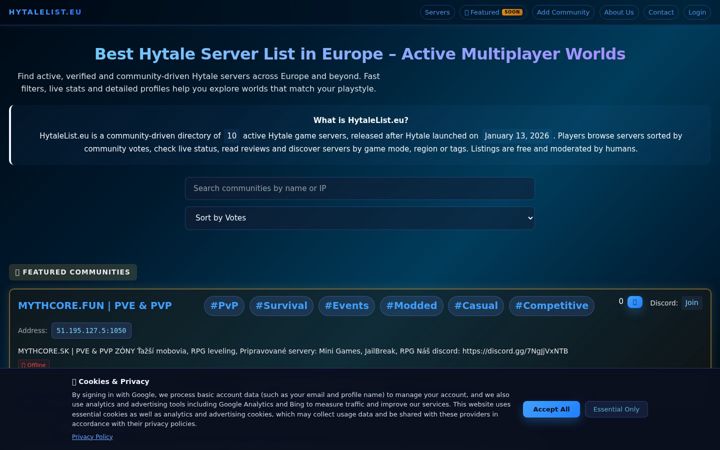
Task: Open the Privacy Policy link
Action: tap(92, 437)
